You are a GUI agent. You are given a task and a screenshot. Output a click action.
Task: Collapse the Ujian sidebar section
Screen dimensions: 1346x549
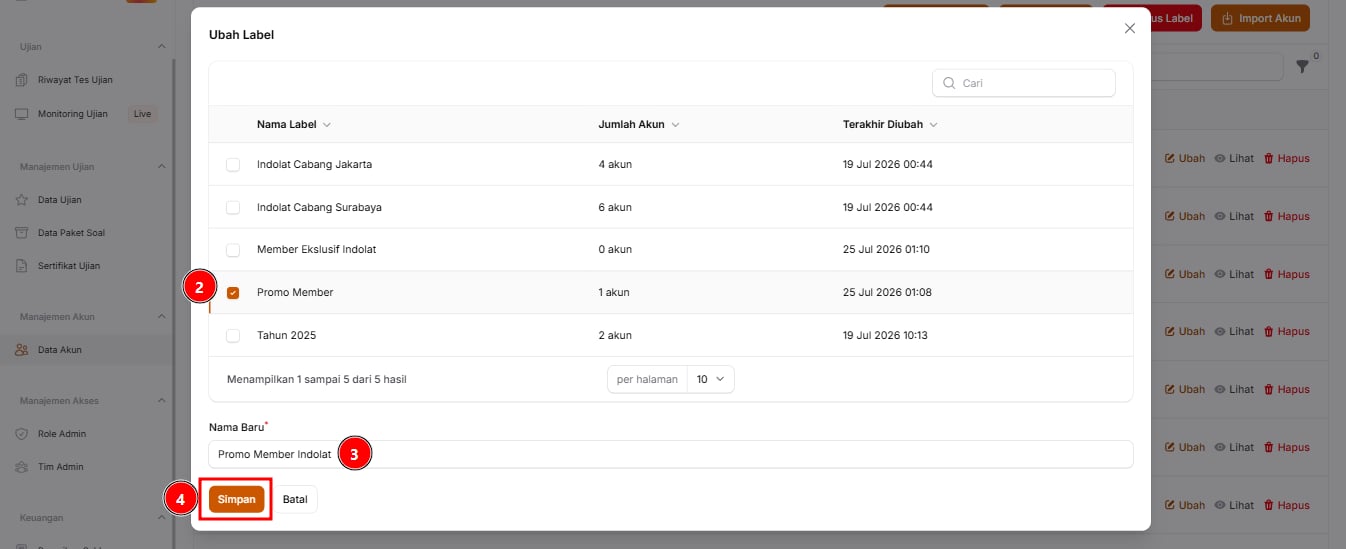162,47
